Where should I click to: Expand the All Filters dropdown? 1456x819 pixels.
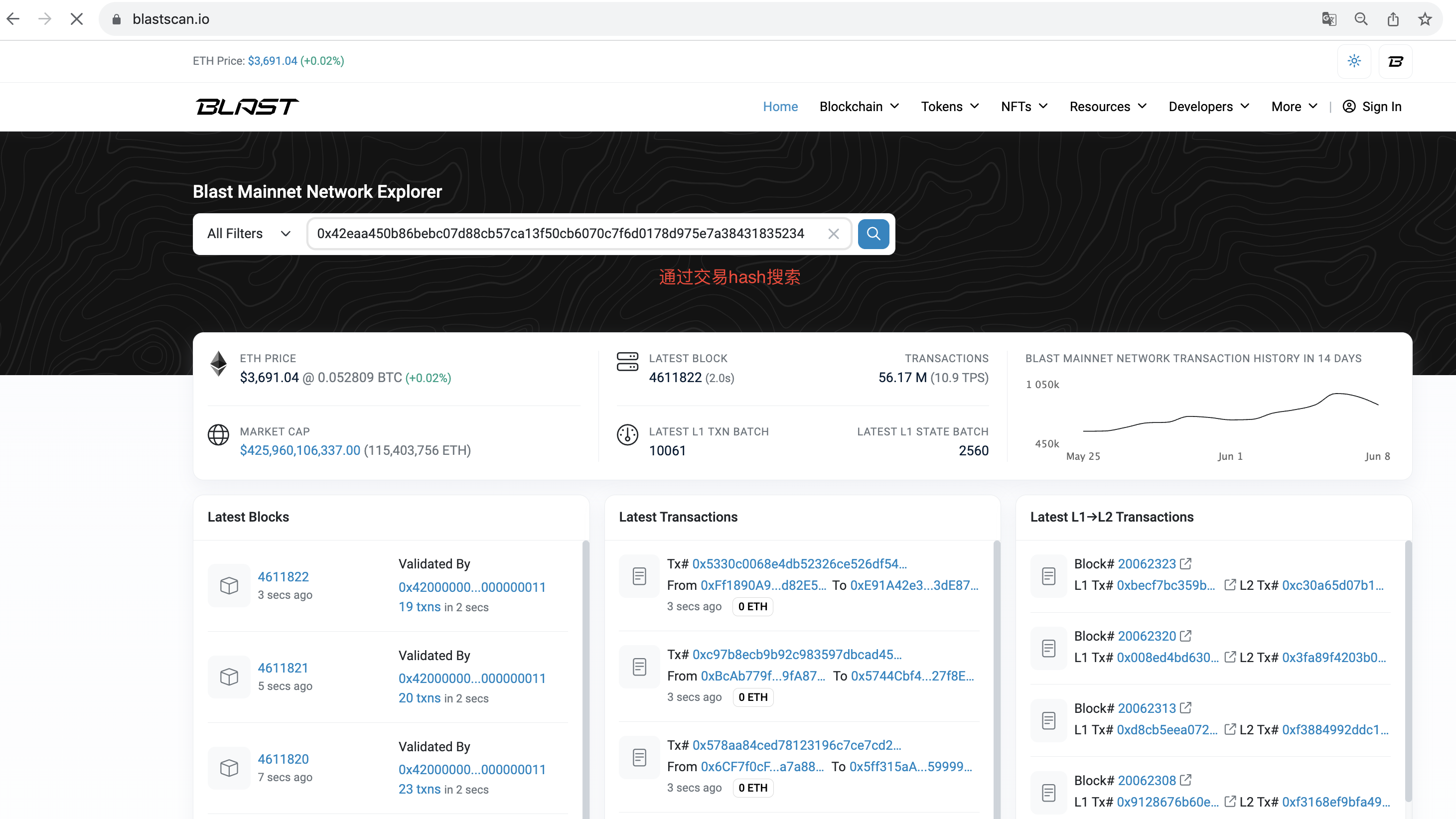click(x=249, y=234)
